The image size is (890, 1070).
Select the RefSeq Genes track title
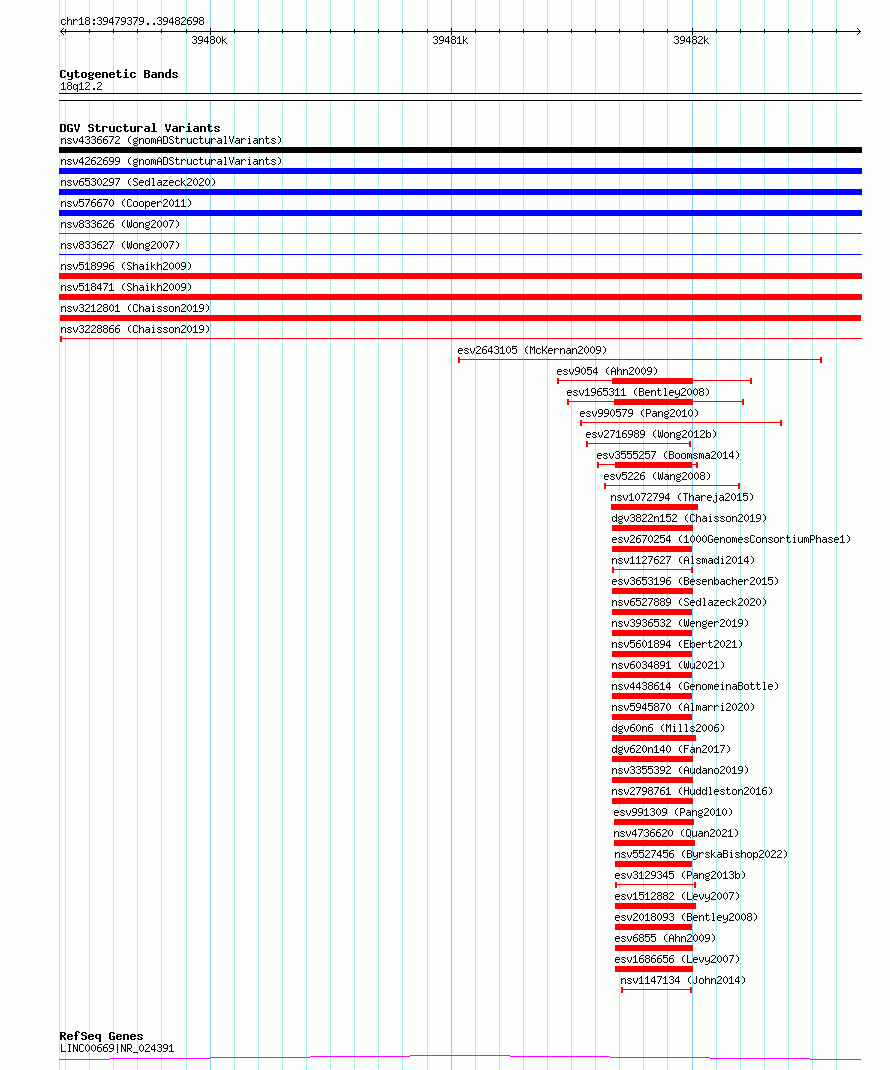coord(101,1037)
